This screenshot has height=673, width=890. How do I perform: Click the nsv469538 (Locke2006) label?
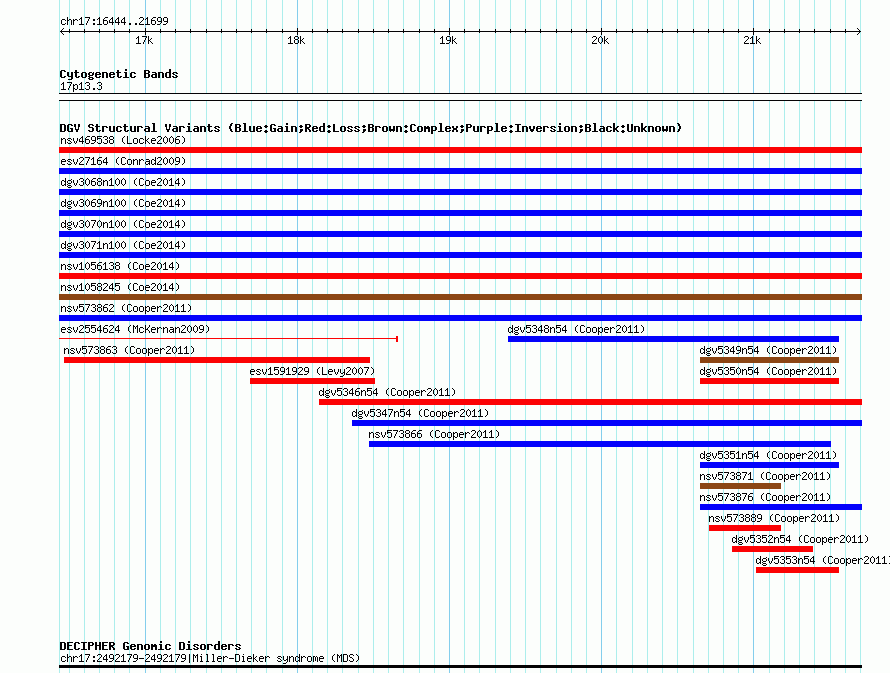pos(123,140)
